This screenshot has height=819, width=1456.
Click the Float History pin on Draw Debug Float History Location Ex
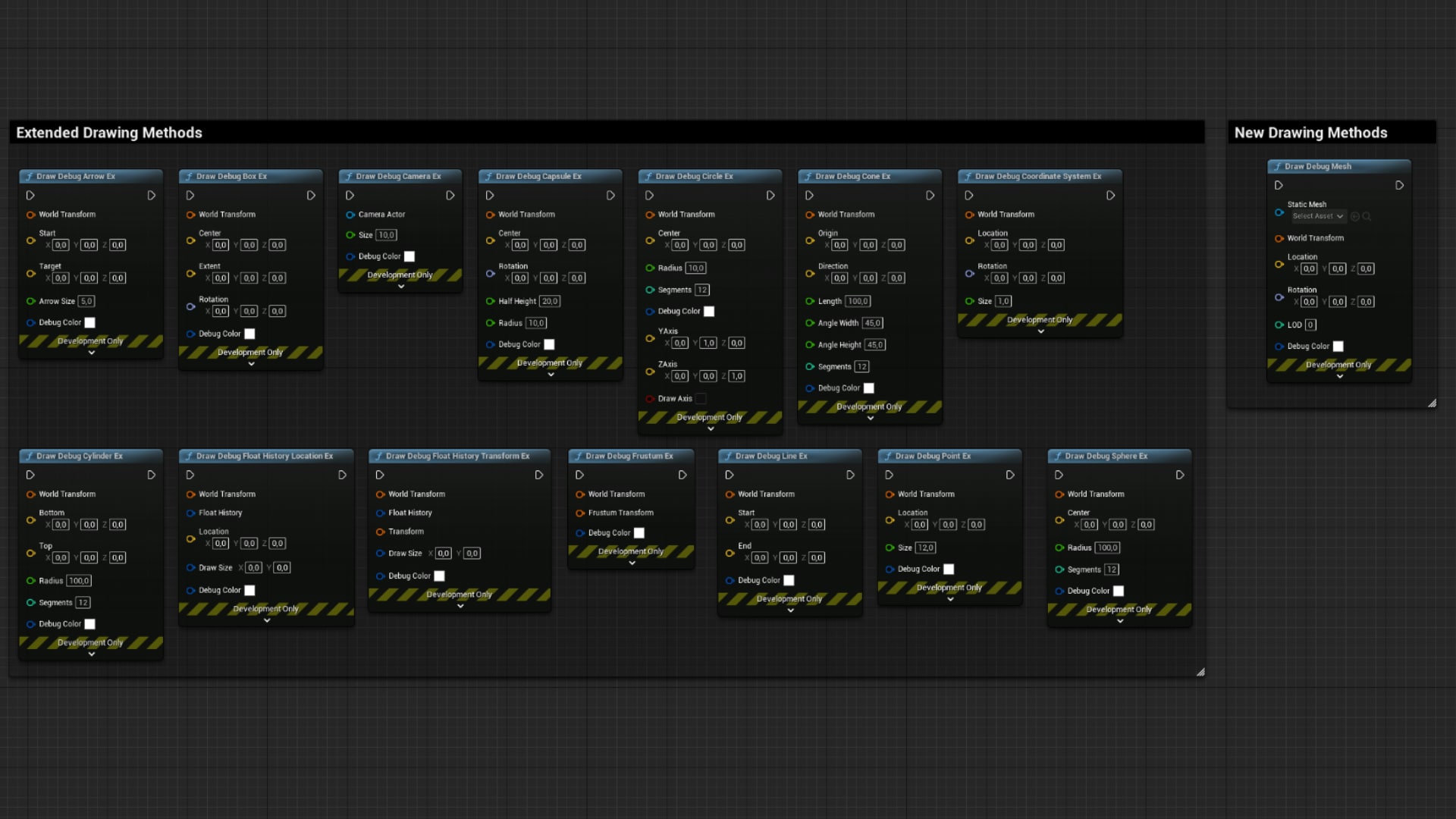click(x=190, y=513)
